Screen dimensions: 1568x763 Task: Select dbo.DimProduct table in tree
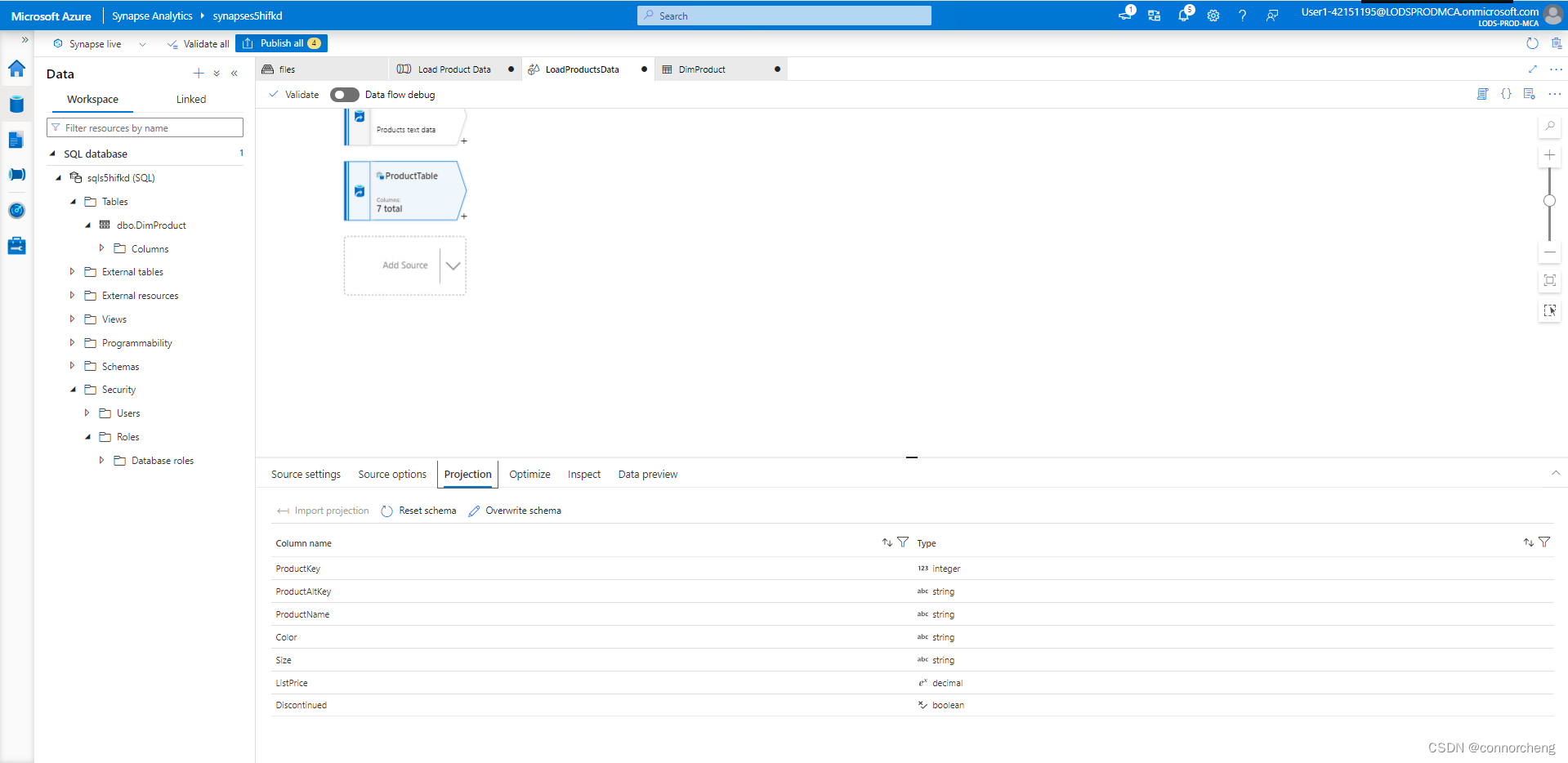(151, 225)
